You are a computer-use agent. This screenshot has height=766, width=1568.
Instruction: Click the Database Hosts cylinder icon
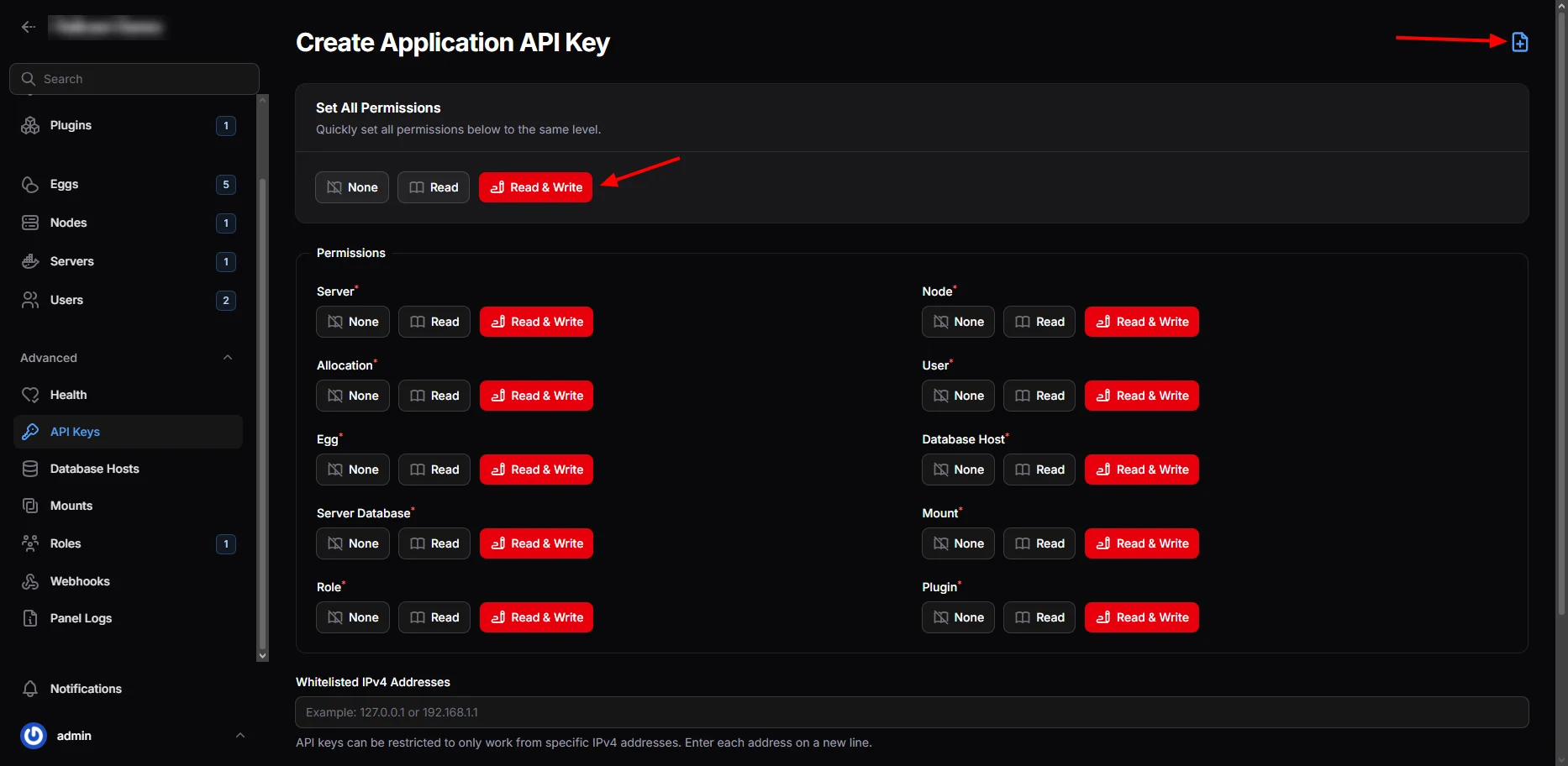[30, 469]
